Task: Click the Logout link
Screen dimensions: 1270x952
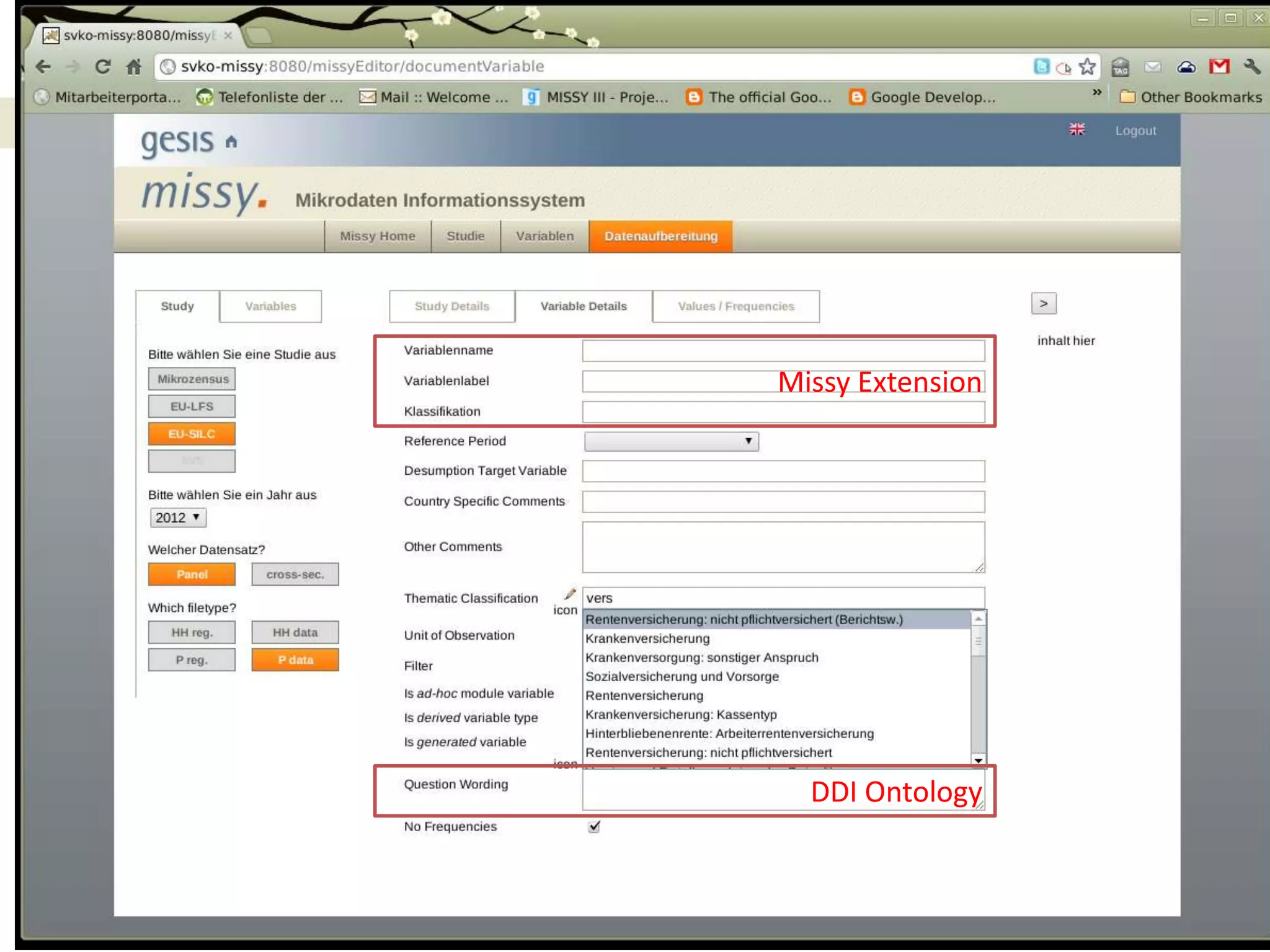Action: coord(1135,131)
